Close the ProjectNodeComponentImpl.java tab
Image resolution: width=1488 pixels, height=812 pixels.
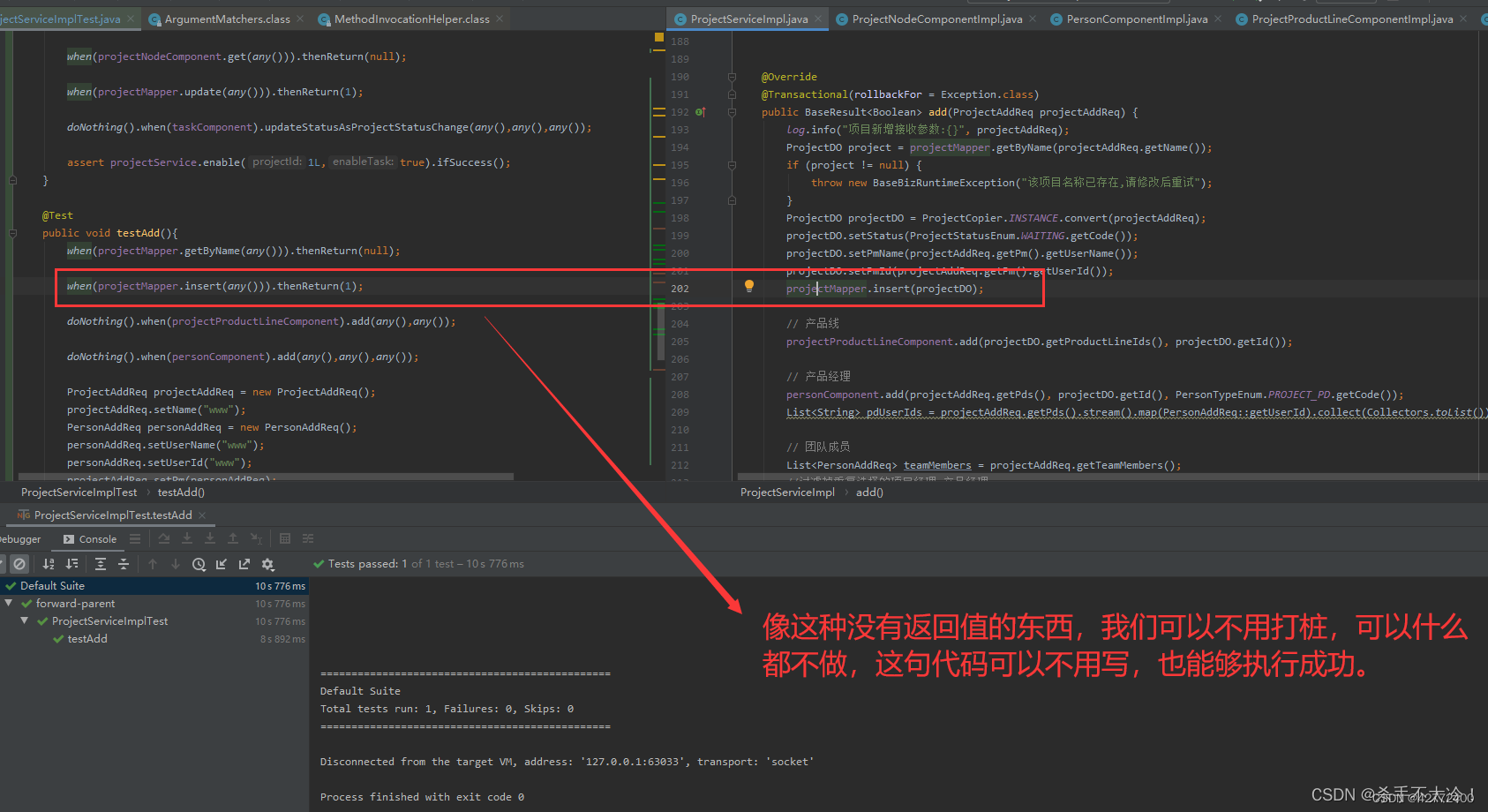[x=1033, y=19]
